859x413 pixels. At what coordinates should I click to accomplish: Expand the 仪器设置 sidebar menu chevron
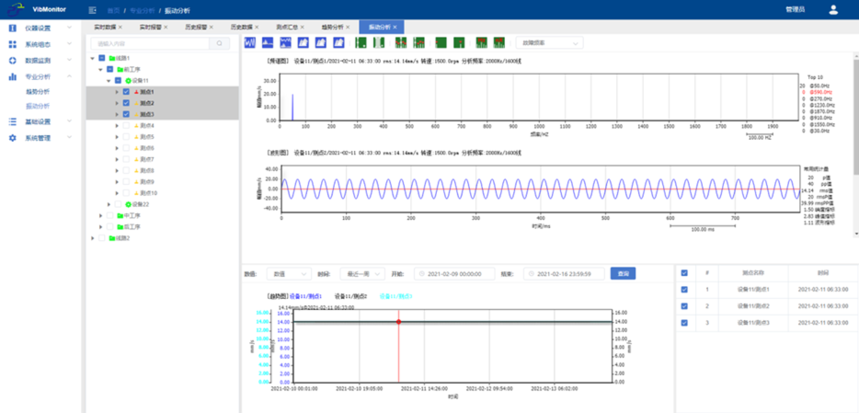69,28
